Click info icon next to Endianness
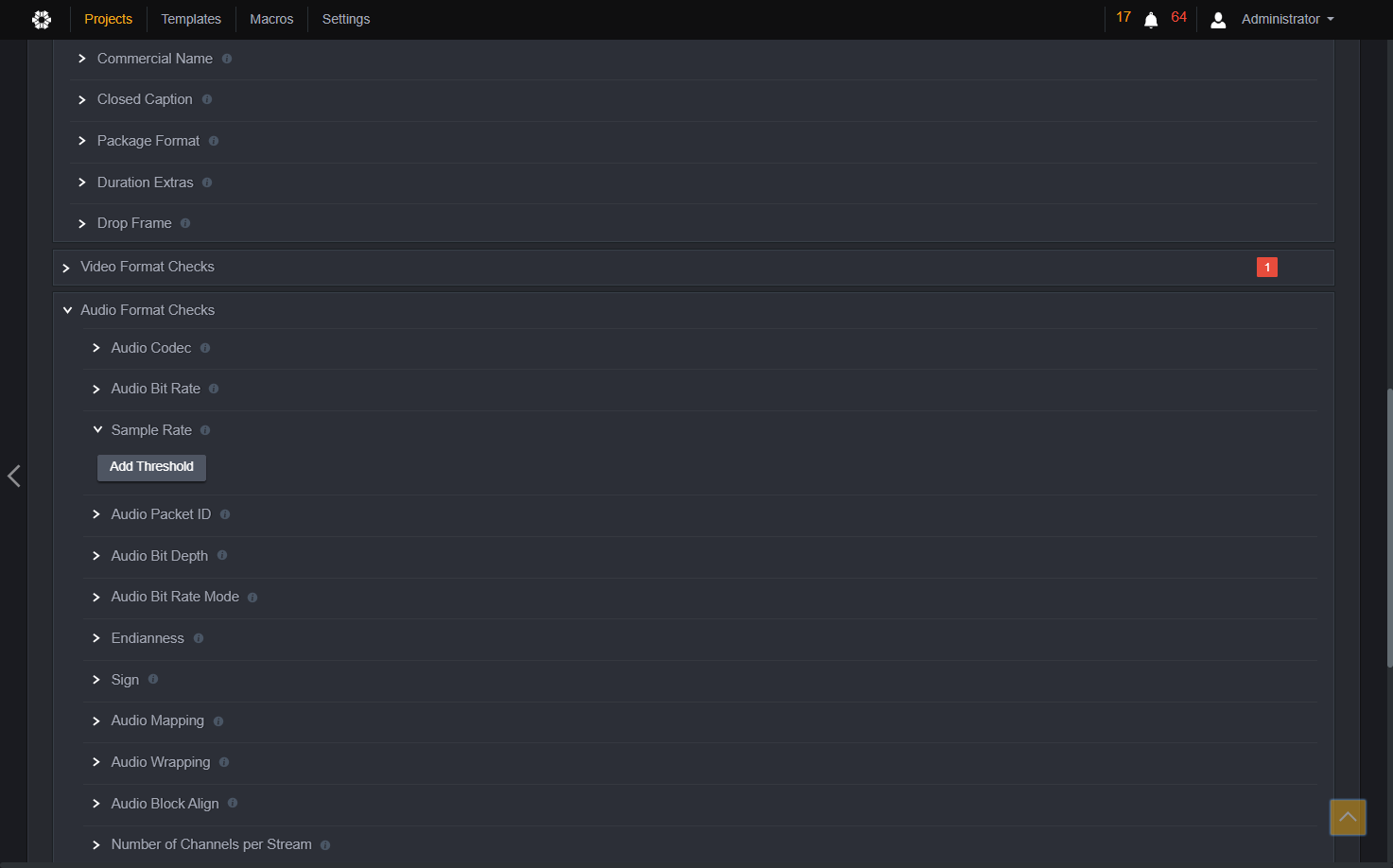This screenshot has width=1393, height=868. point(199,638)
